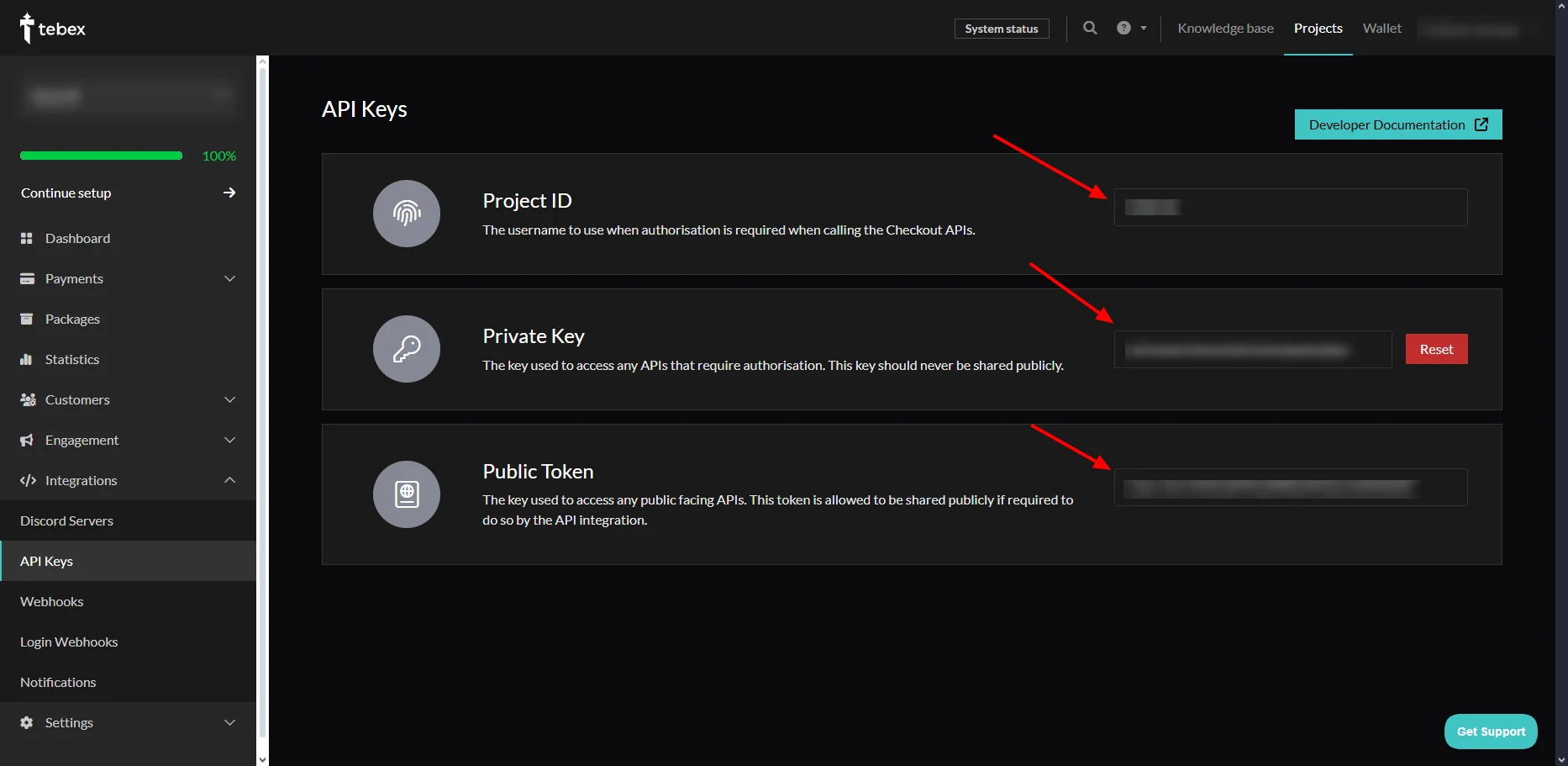Click the Project ID fingerprint icon
1568x766 pixels.
coord(407,214)
